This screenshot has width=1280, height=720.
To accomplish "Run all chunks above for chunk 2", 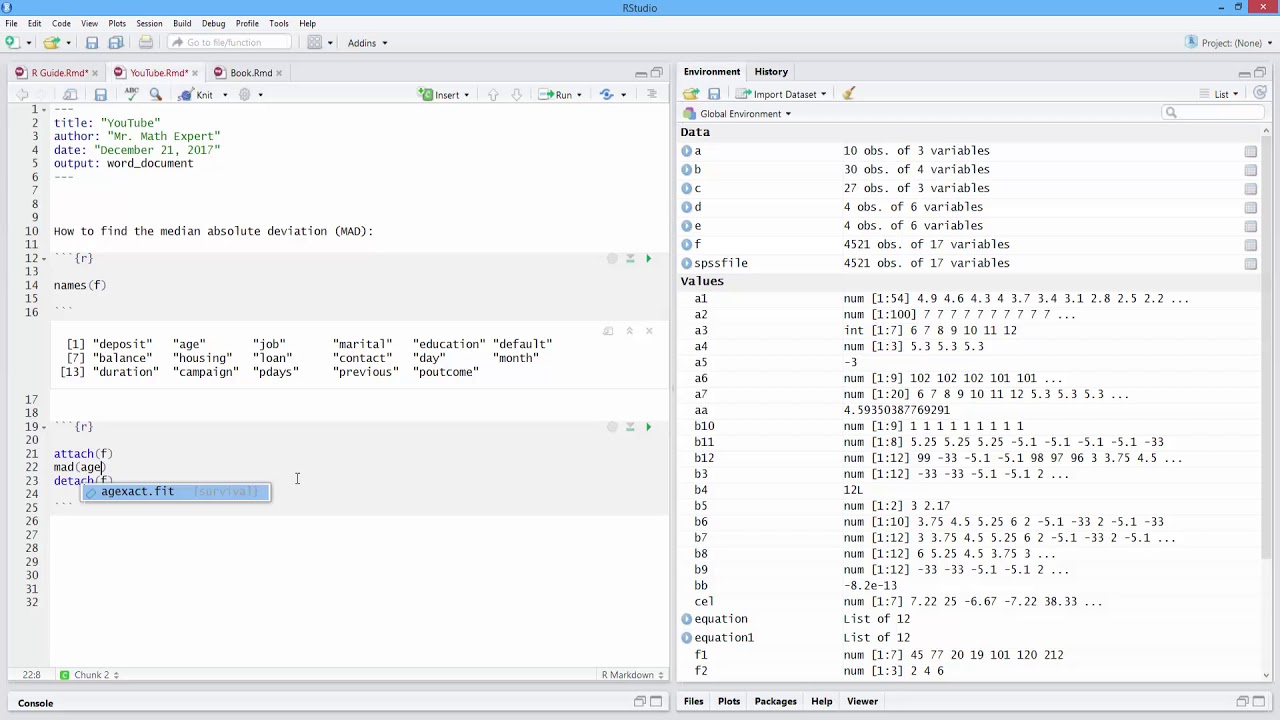I will pos(630,427).
